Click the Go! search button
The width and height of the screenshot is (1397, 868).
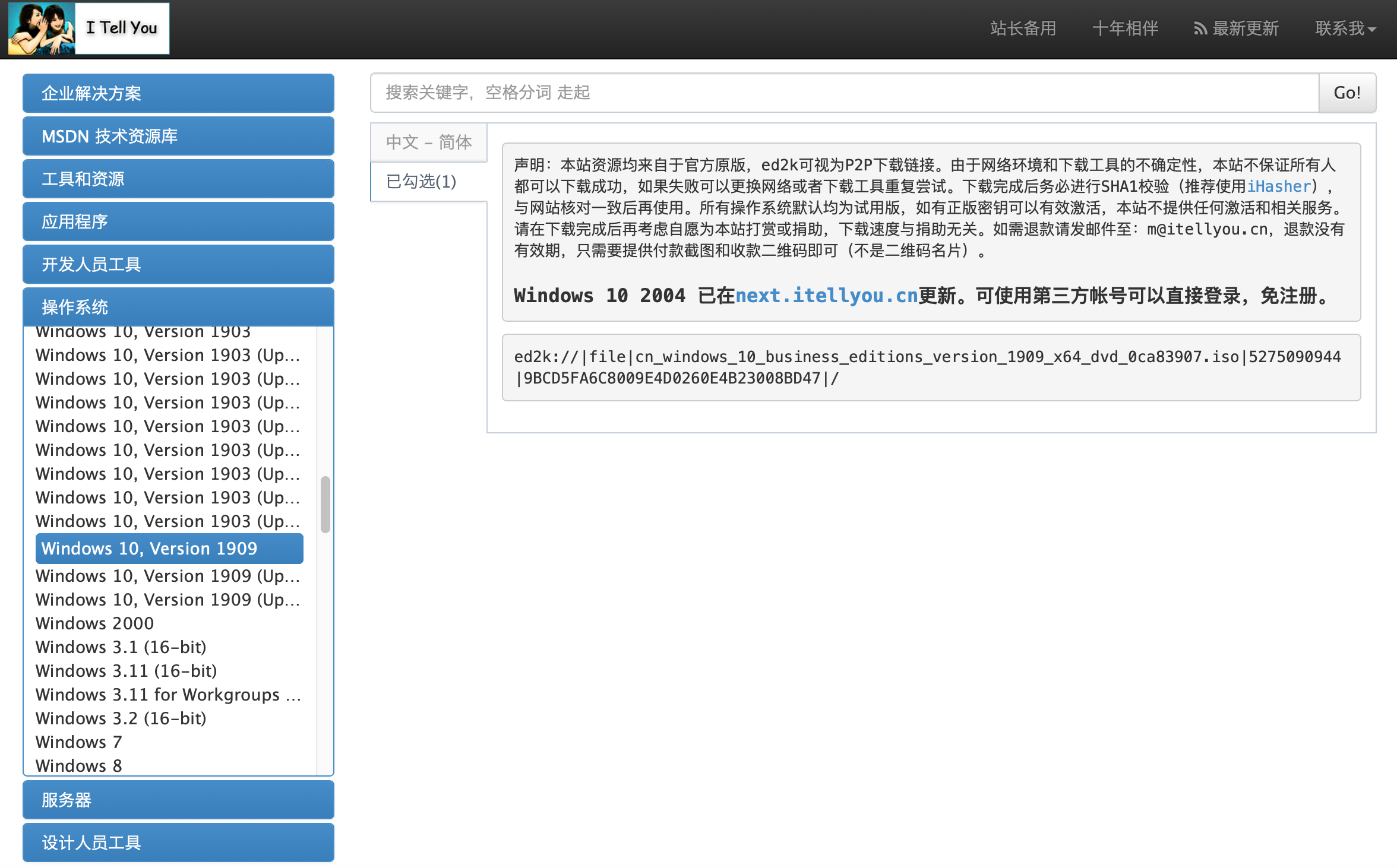click(1347, 93)
